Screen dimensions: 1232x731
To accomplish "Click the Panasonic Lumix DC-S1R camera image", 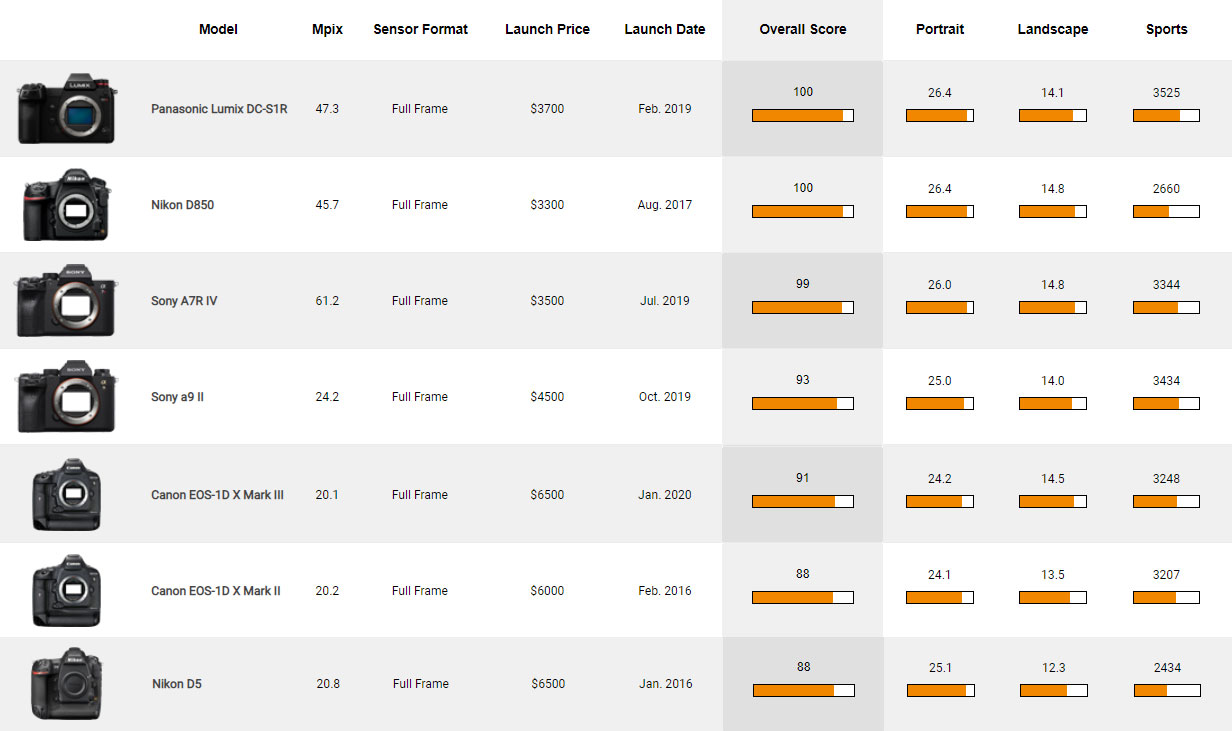I will coord(67,108).
